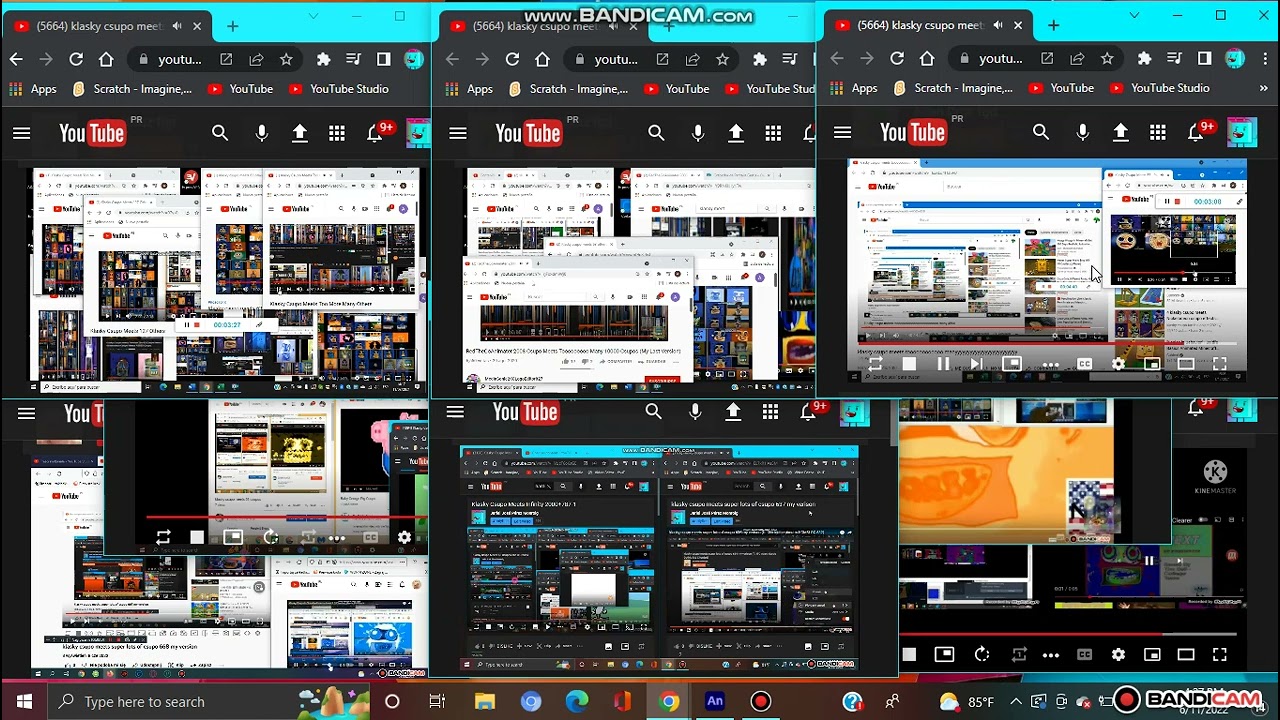The image size is (1280, 720).
Task: Open the Chrome profile avatar in the top-right window
Action: tap(1234, 58)
